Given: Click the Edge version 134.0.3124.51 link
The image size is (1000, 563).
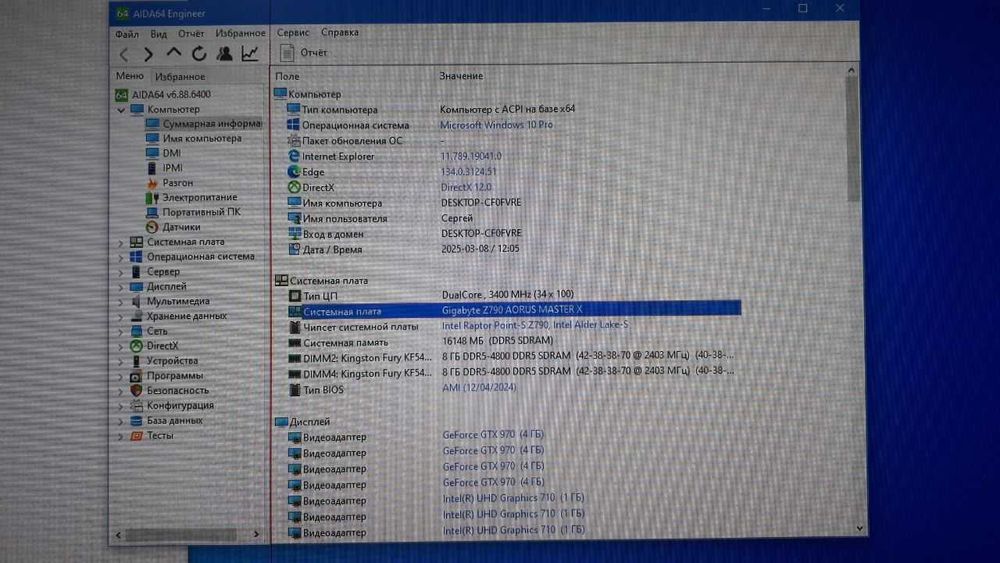Looking at the screenshot, I should point(469,172).
